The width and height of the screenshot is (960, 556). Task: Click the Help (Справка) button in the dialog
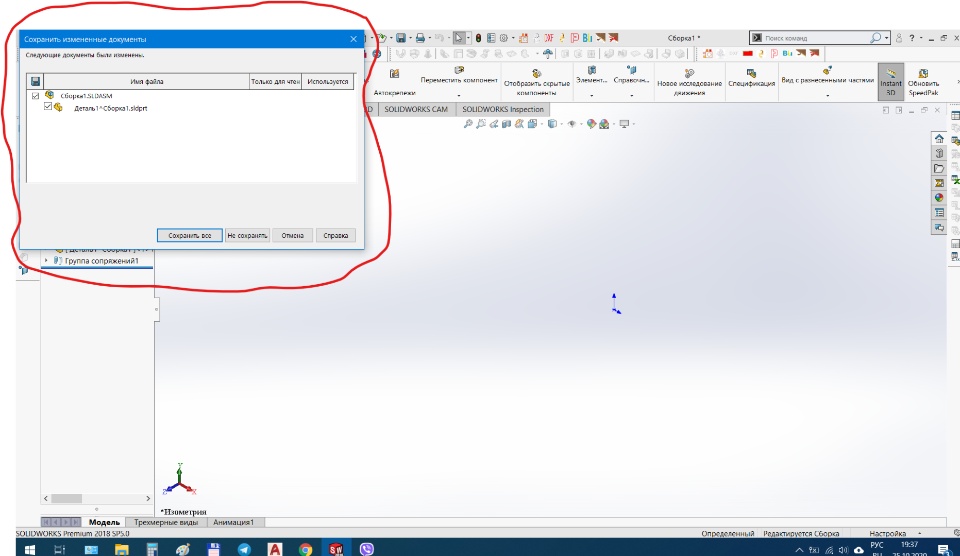[336, 235]
